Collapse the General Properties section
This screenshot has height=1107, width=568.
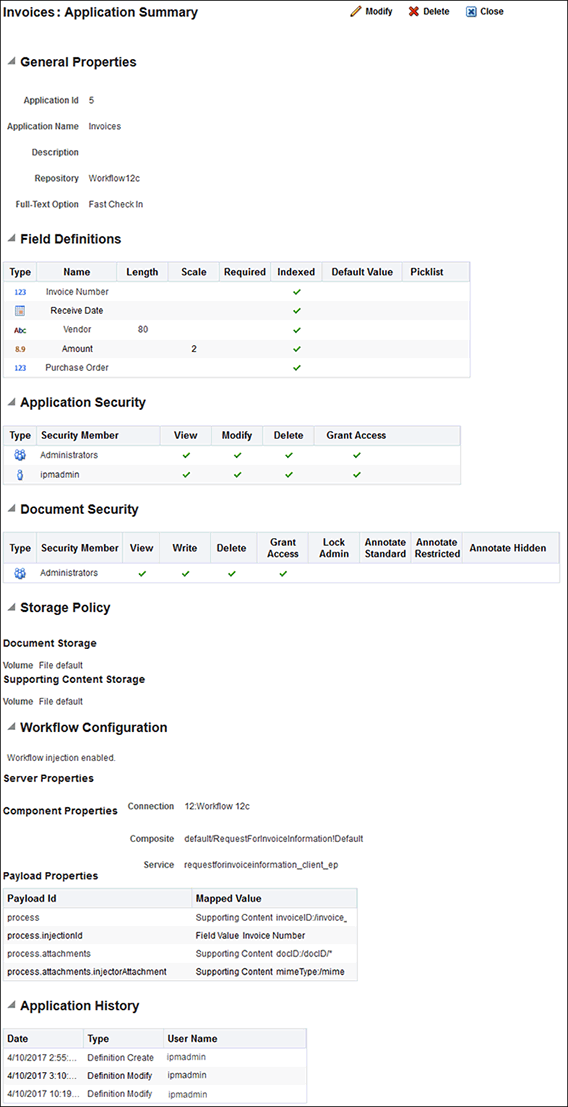(x=11, y=62)
